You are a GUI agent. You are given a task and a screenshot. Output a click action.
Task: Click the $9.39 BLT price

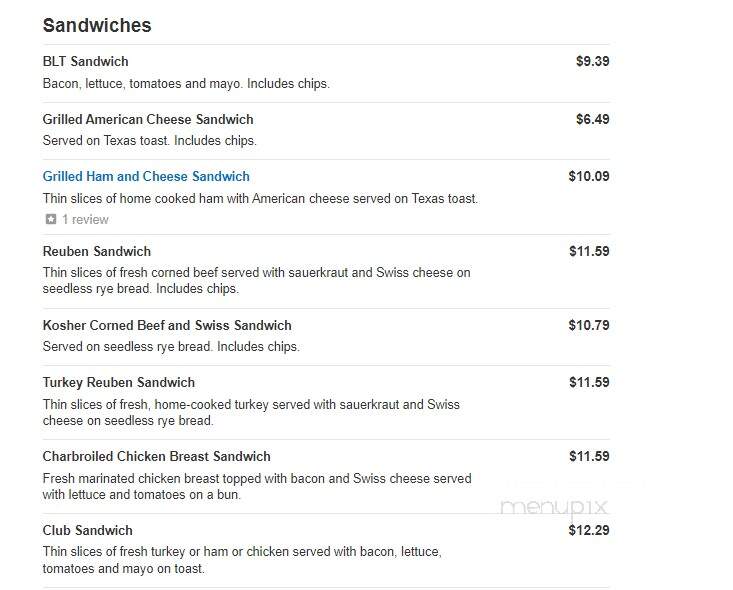point(592,61)
